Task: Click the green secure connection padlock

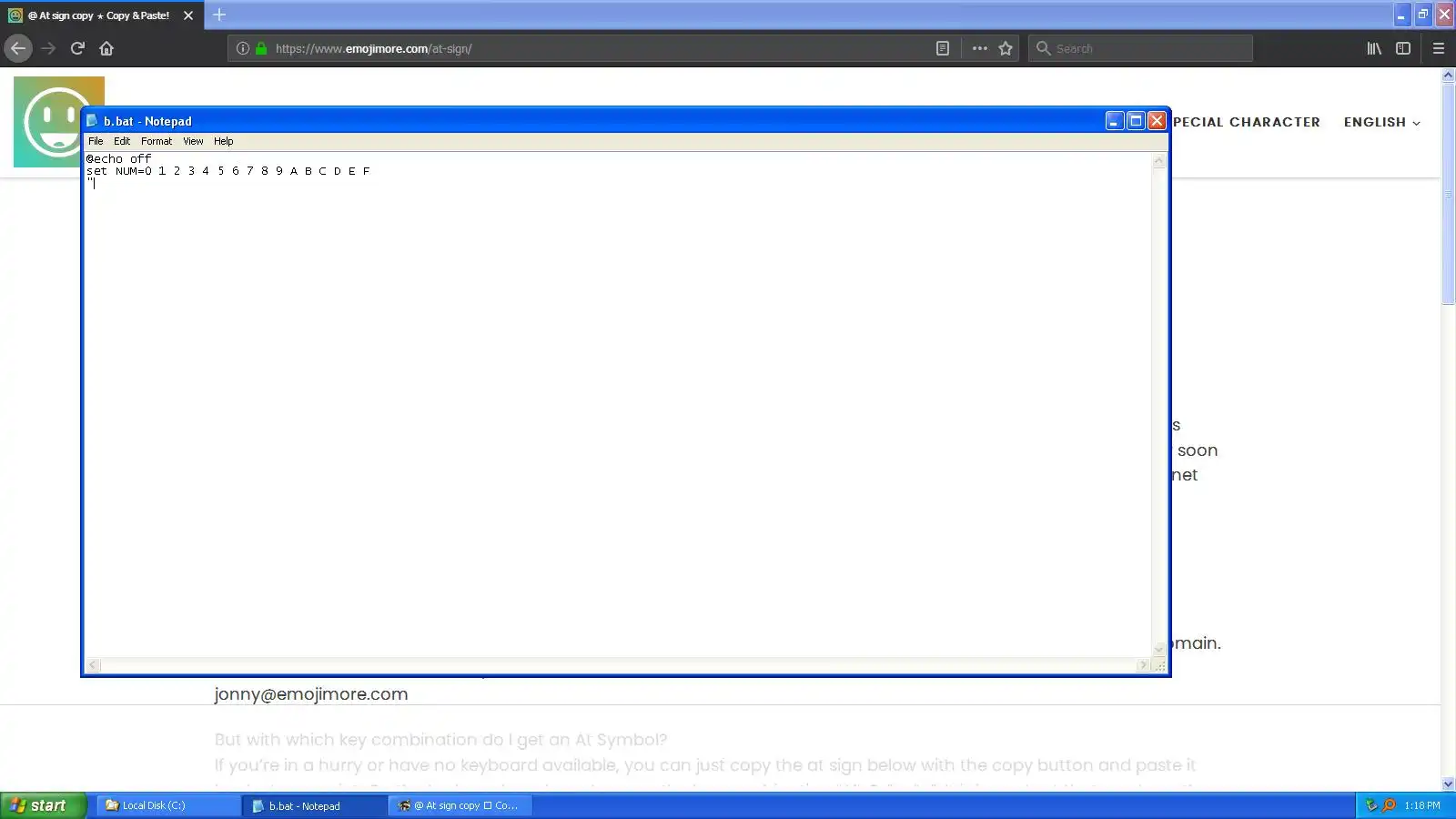Action: (x=261, y=48)
